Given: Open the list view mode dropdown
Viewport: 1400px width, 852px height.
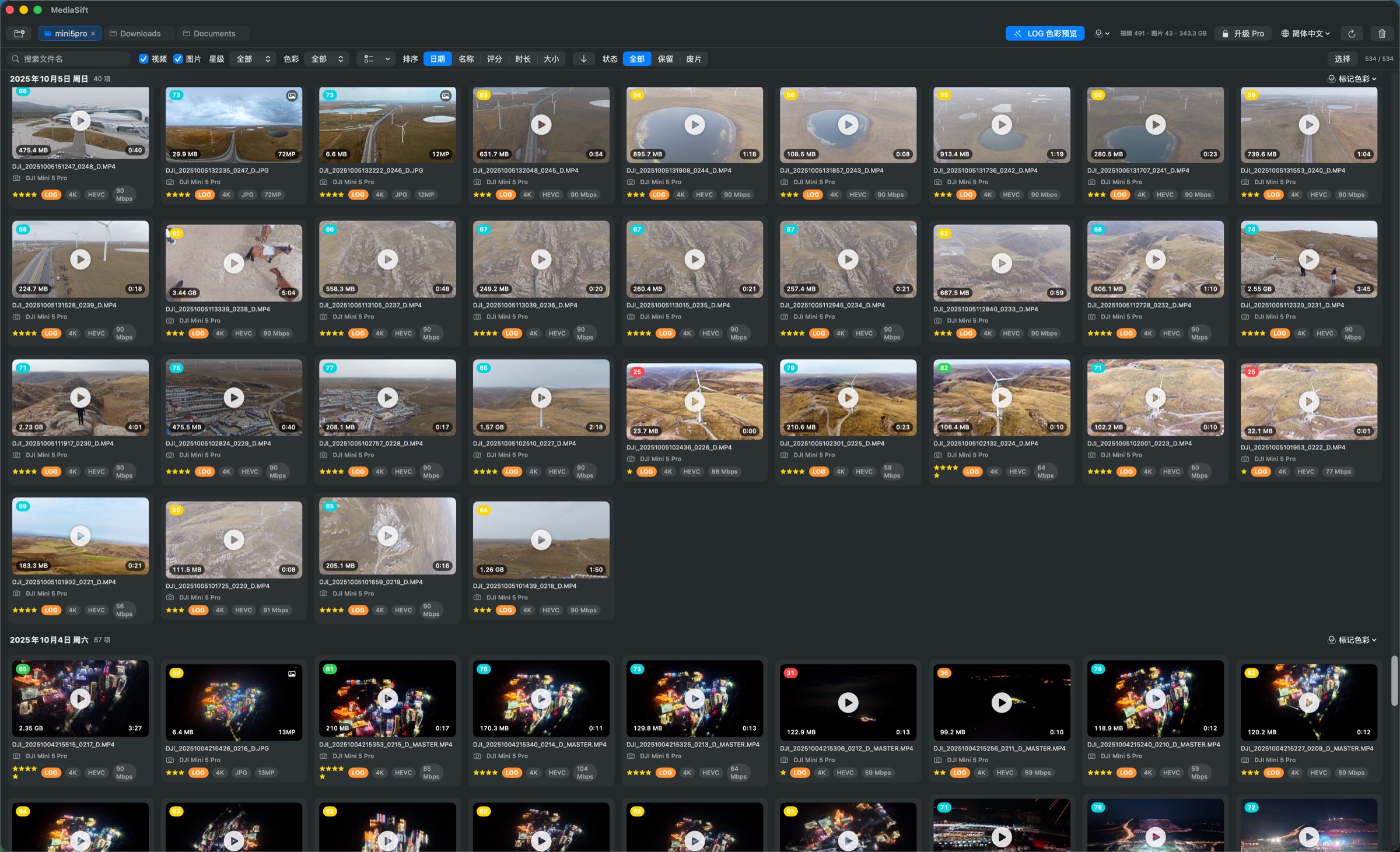Looking at the screenshot, I should [376, 59].
